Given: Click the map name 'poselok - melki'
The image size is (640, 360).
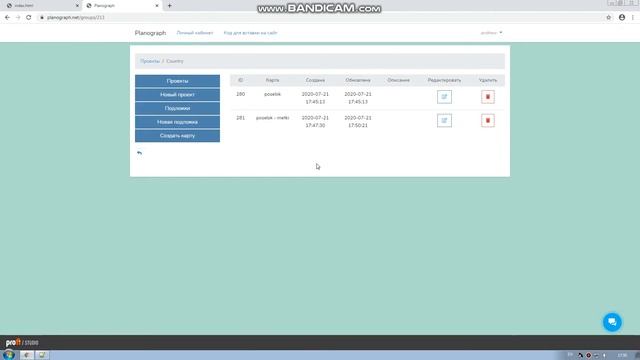Looking at the screenshot, I should coord(272,118).
